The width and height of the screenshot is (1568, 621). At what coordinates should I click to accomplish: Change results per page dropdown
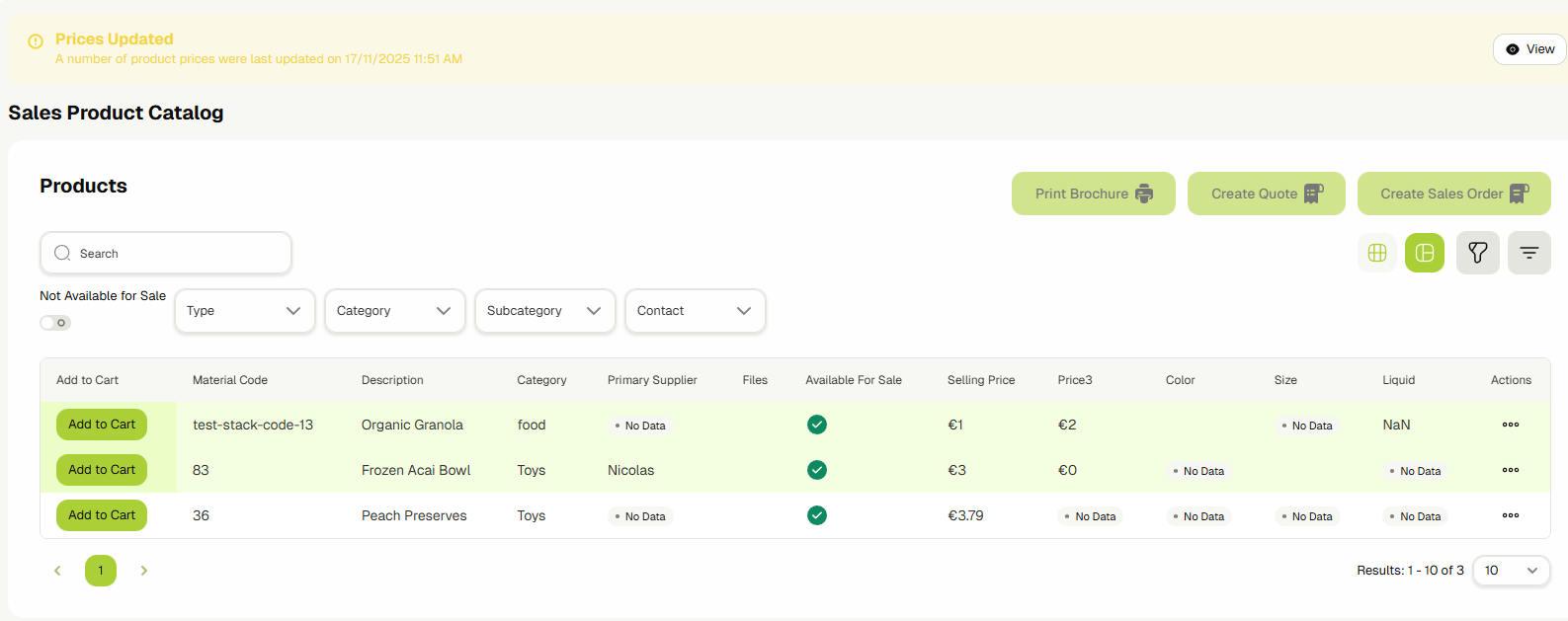pyautogui.click(x=1511, y=571)
